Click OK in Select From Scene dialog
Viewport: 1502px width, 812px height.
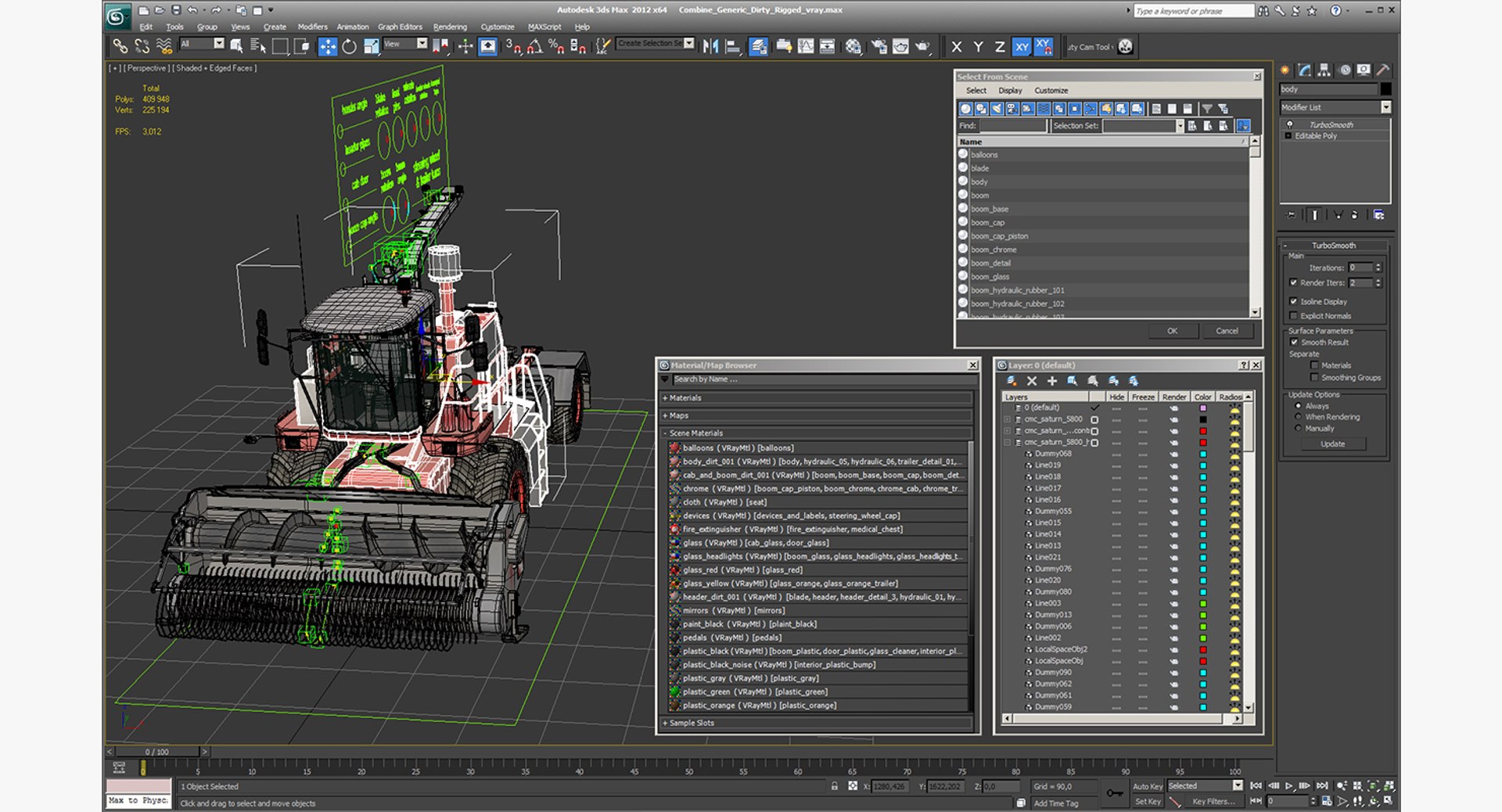coord(1172,331)
